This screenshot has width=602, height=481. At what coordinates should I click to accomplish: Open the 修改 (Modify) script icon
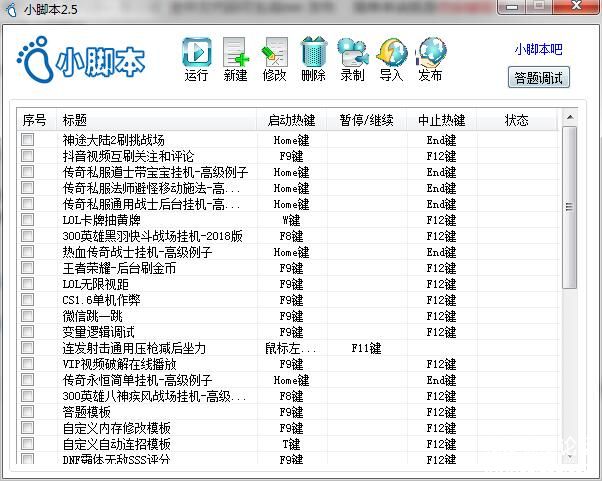(275, 53)
